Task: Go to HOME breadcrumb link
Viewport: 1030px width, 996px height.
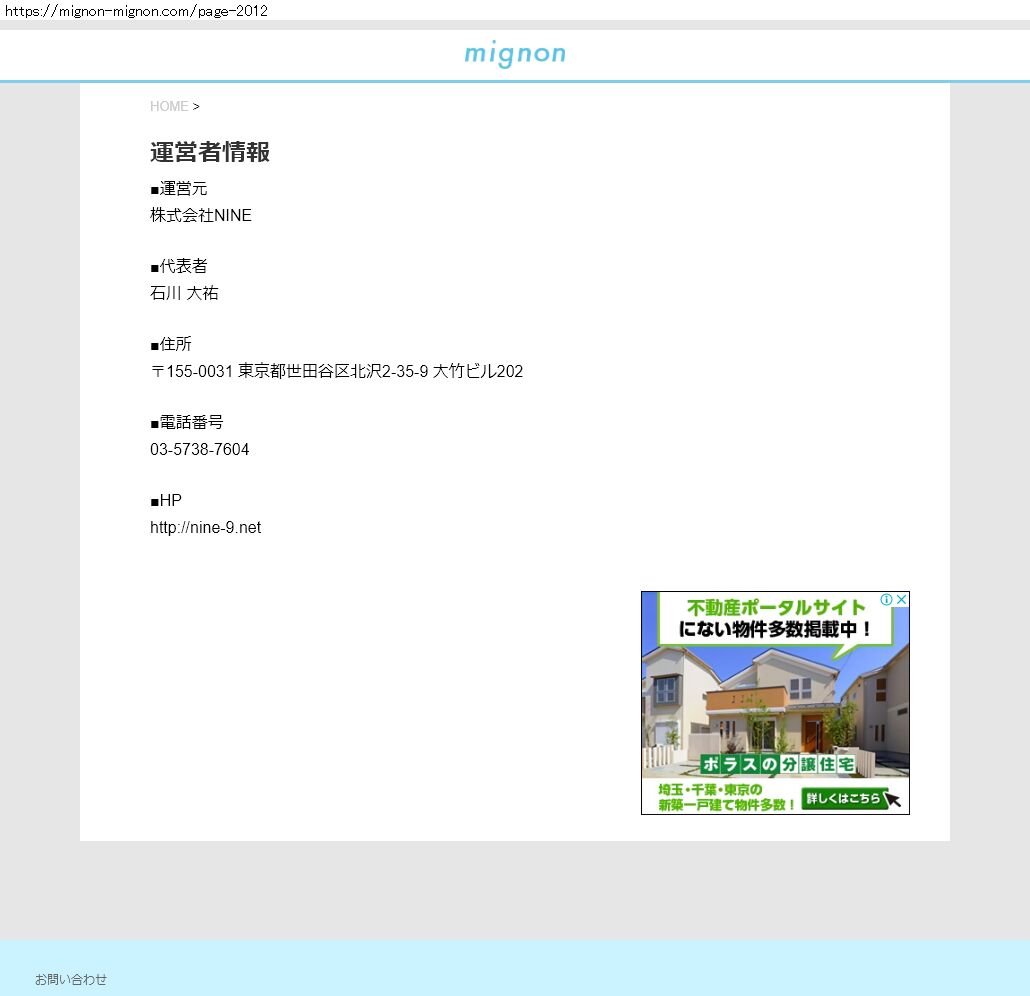Action: pyautogui.click(x=169, y=106)
